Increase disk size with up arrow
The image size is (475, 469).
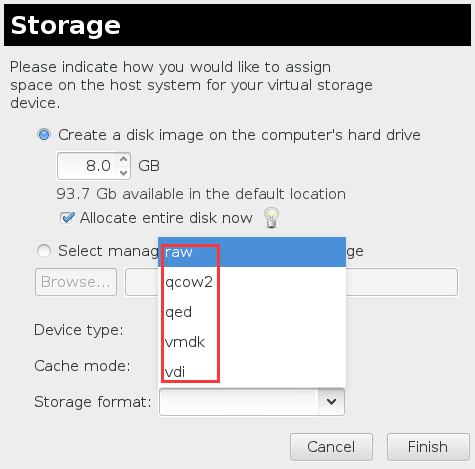click(x=124, y=159)
